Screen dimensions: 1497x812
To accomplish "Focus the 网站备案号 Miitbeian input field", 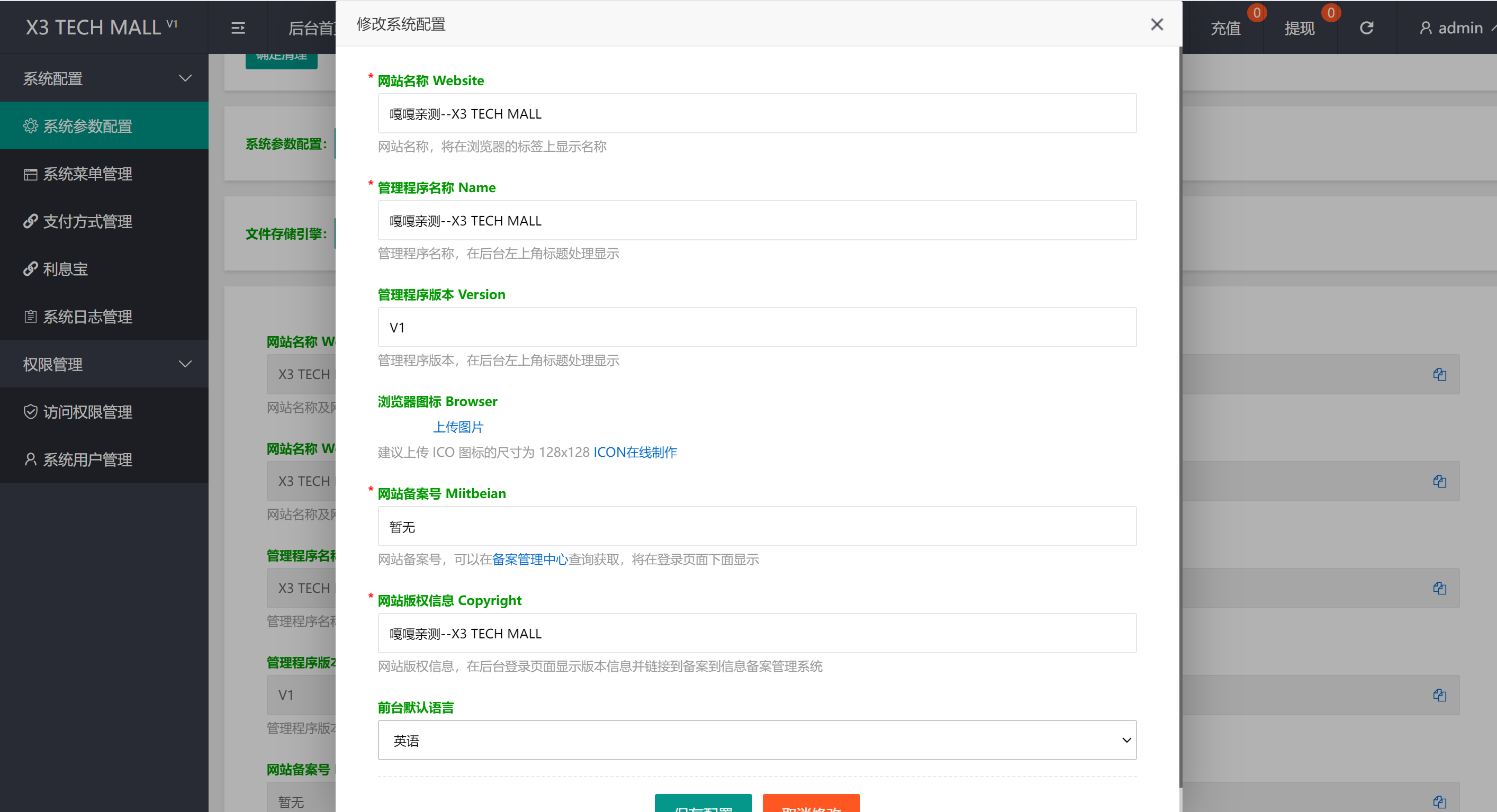I will pos(757,526).
